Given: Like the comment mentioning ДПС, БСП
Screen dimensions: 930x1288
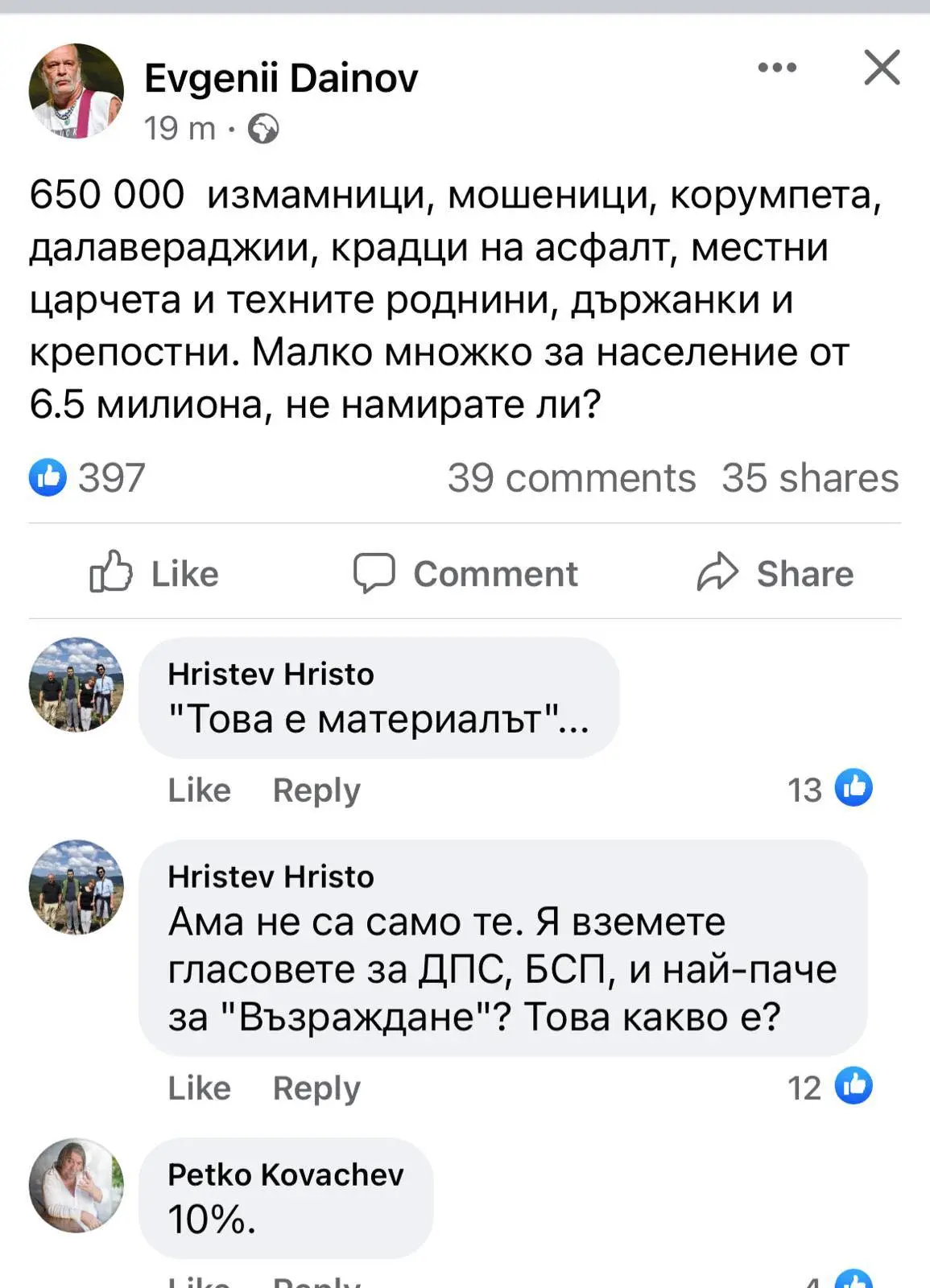Looking at the screenshot, I should (199, 1088).
